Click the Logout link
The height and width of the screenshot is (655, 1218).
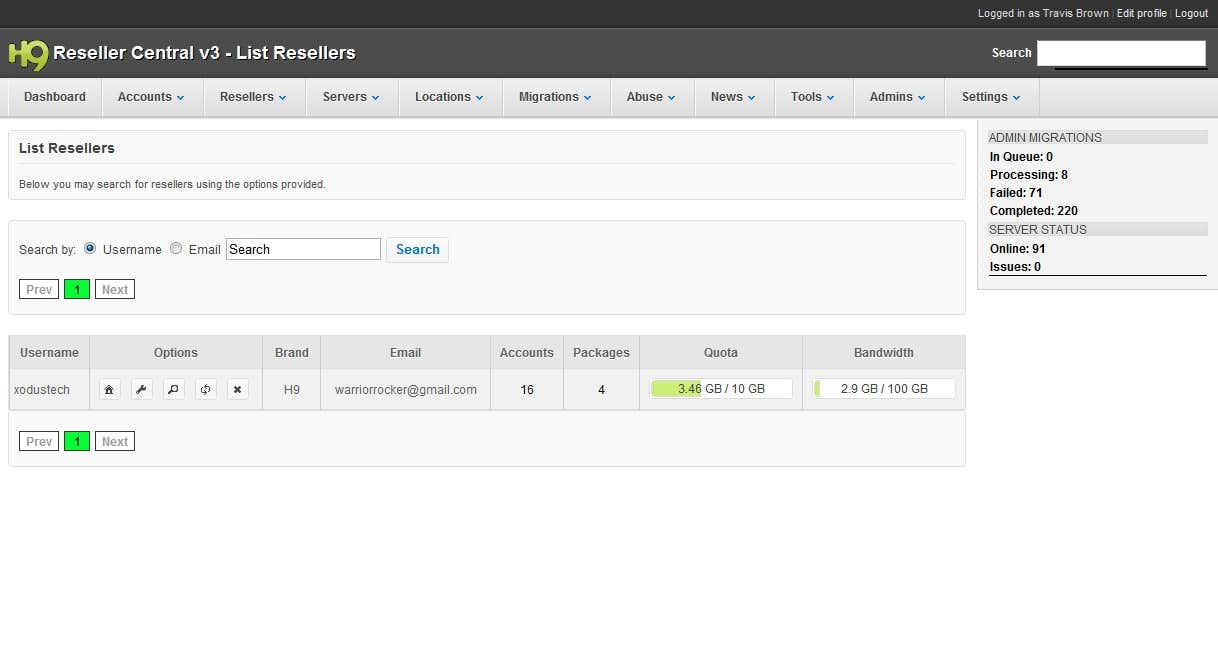click(1191, 13)
